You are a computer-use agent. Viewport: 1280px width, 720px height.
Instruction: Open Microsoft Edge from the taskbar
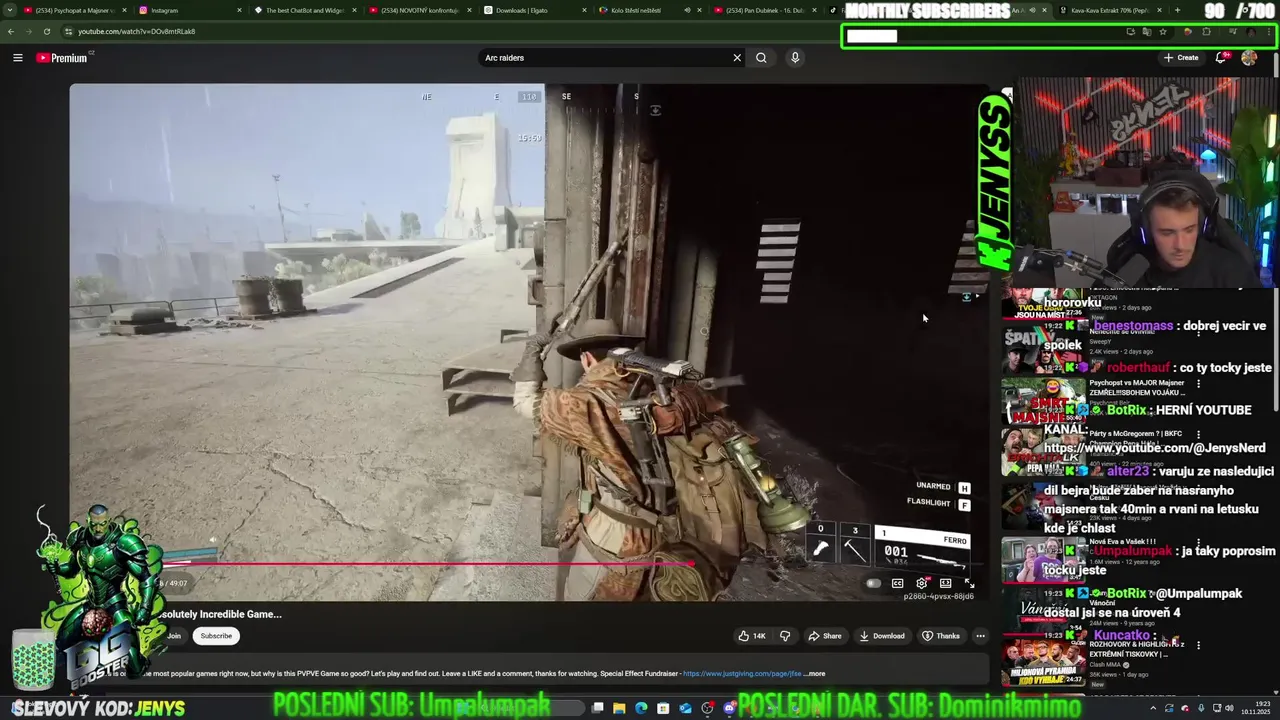pyautogui.click(x=641, y=708)
